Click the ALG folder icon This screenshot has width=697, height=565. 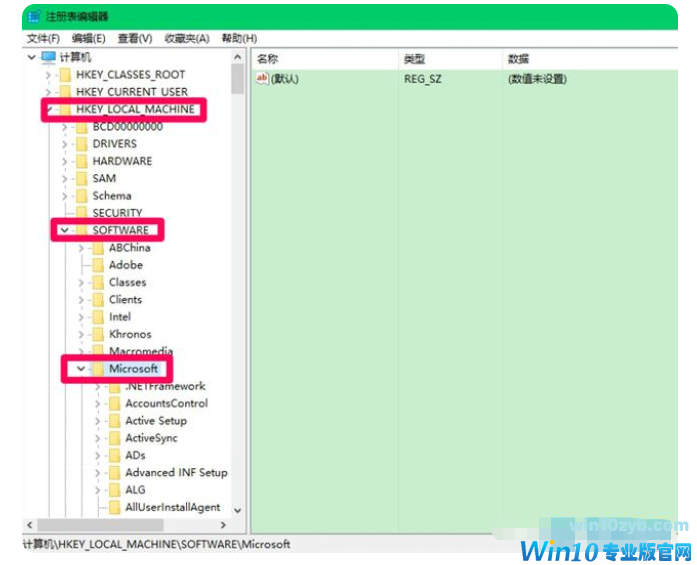(115, 490)
